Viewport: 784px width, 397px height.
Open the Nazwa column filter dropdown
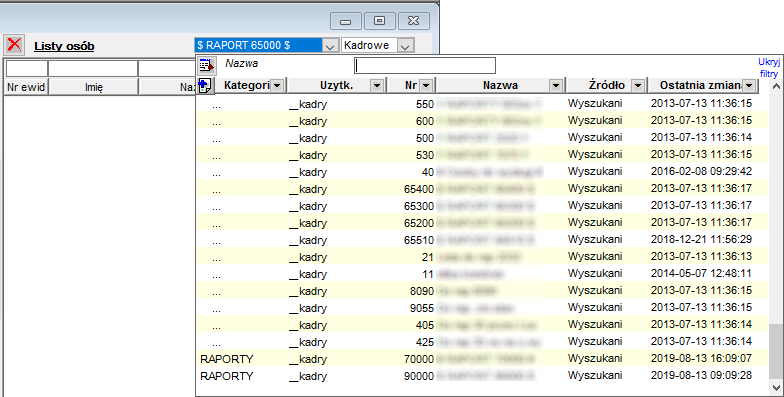click(x=556, y=86)
